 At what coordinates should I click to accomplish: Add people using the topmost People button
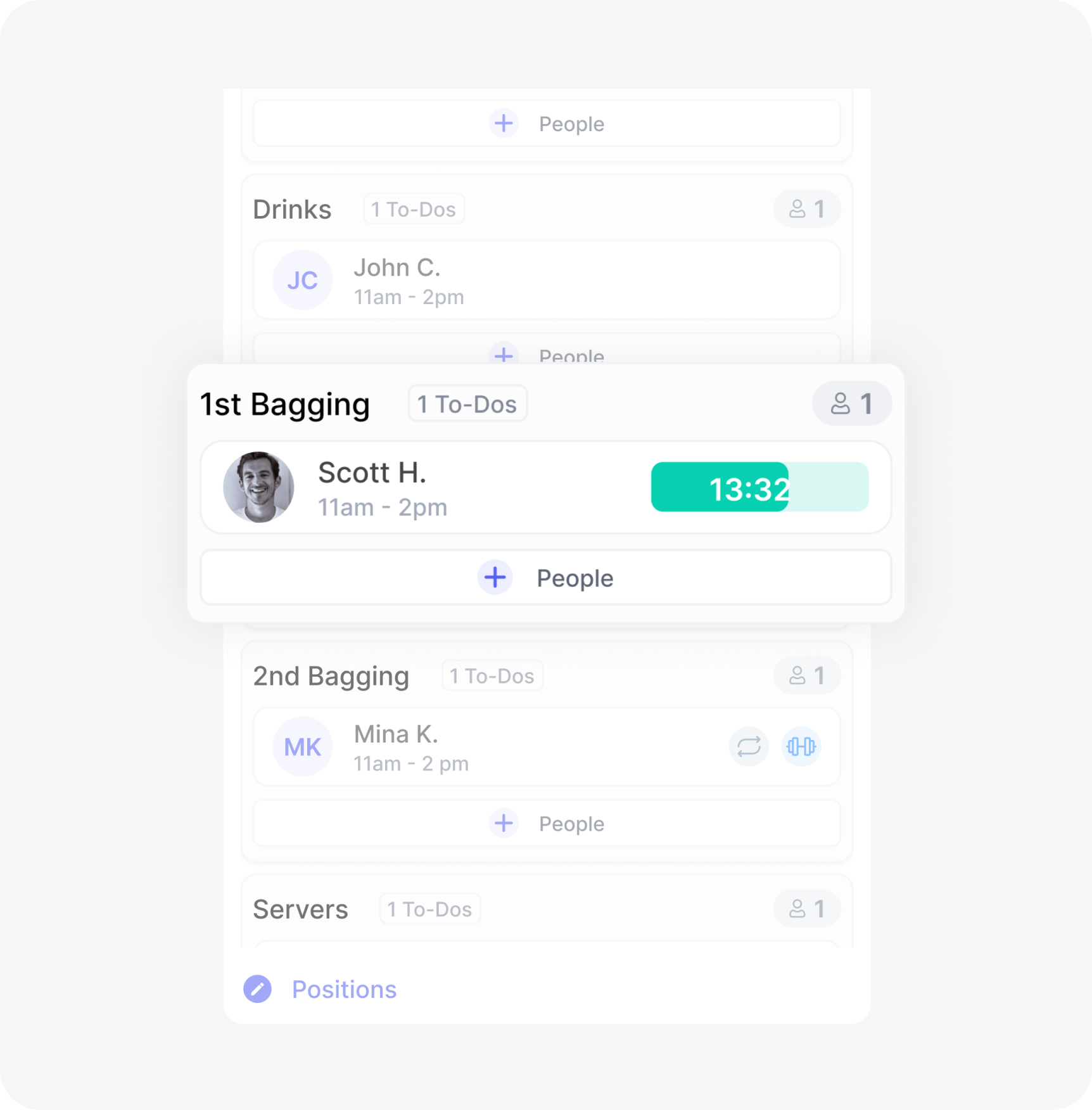[547, 123]
